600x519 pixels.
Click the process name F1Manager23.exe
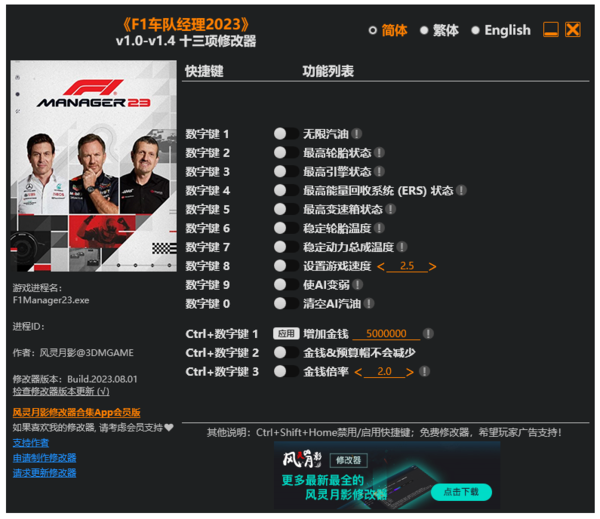51,300
